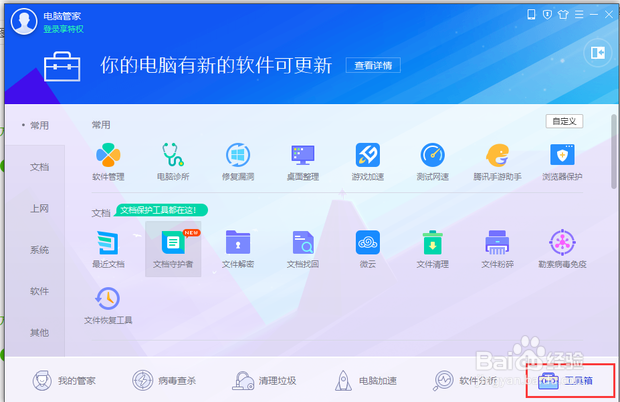
Task: Select 文档 sidebar category
Action: [40, 167]
